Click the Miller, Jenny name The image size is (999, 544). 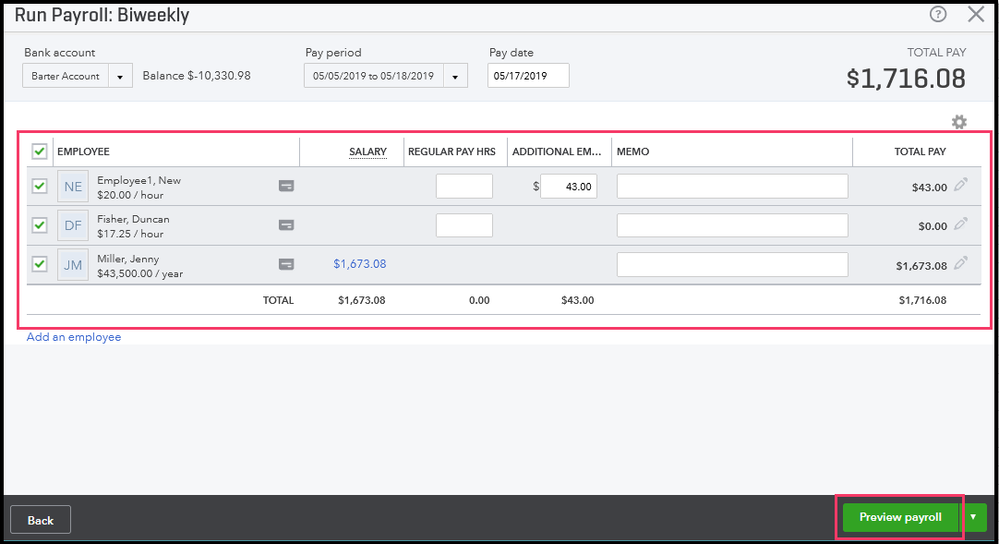tap(128, 259)
